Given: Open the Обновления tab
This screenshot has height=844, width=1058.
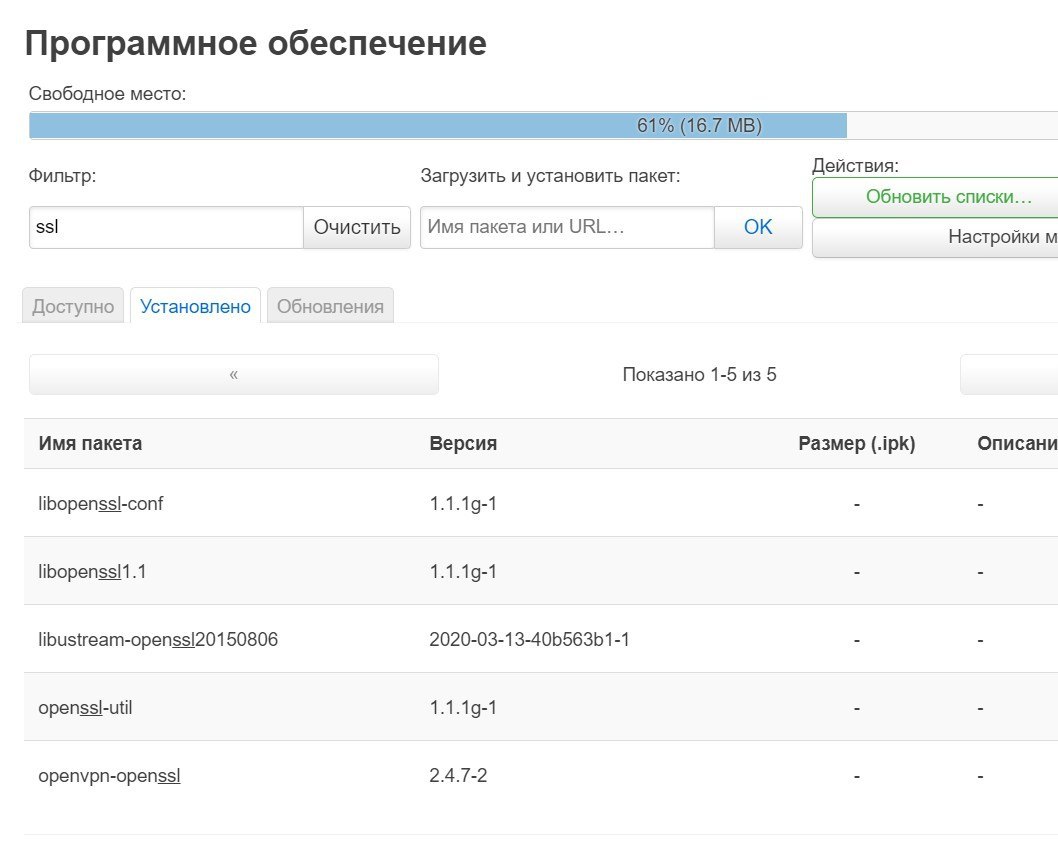Looking at the screenshot, I should point(330,306).
